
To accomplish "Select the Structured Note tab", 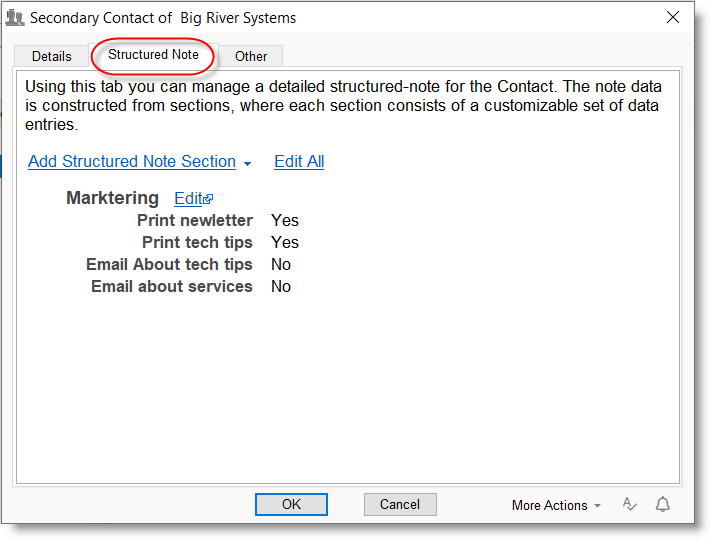I will tap(153, 55).
